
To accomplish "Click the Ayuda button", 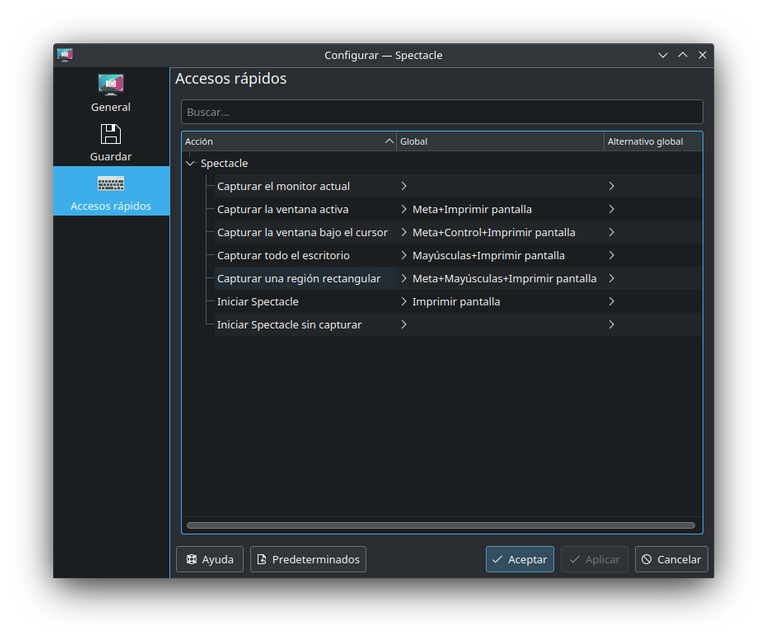I will coord(210,559).
